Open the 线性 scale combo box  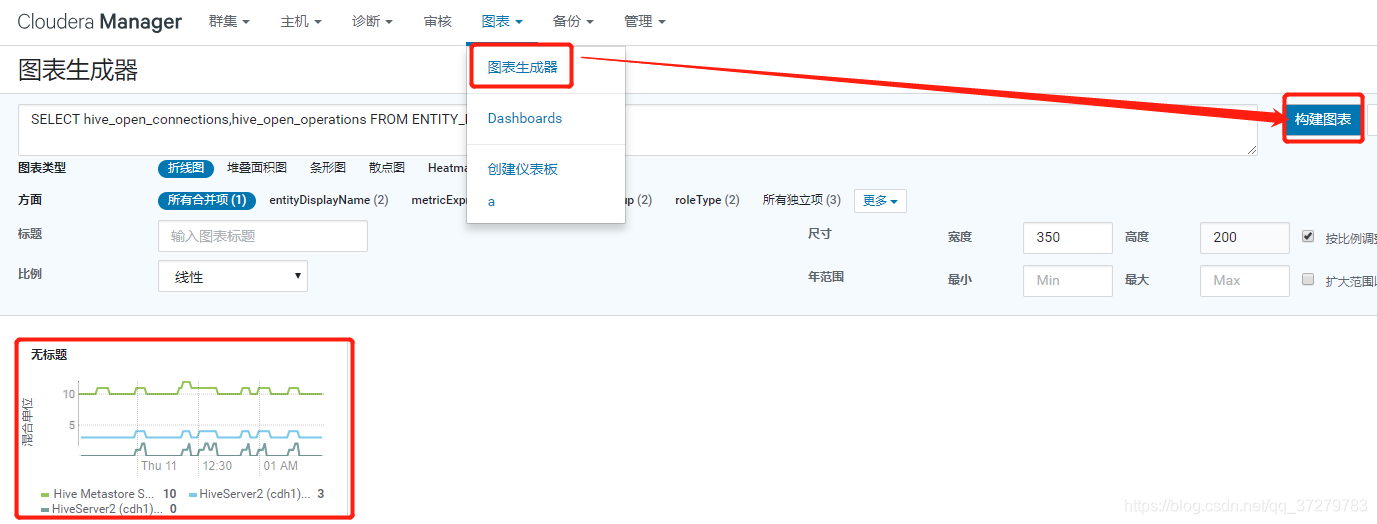(233, 277)
